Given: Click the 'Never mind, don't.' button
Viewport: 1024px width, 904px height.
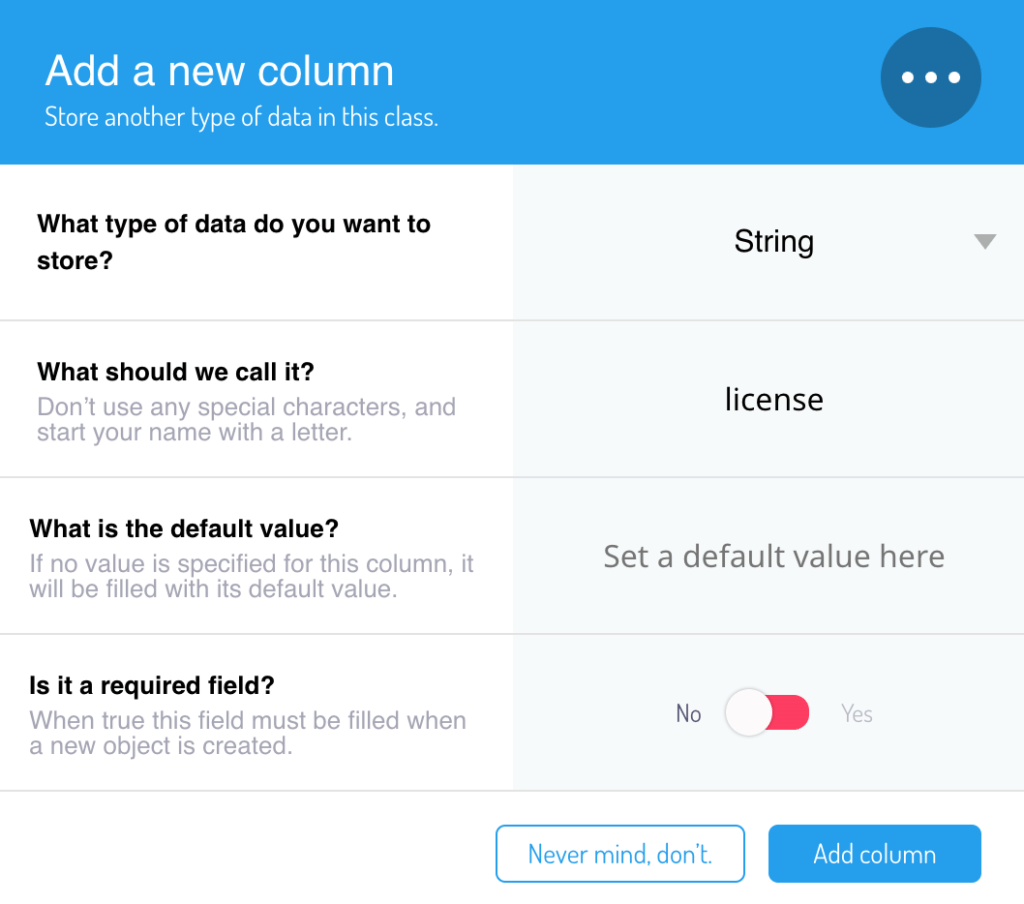Looking at the screenshot, I should [620, 854].
